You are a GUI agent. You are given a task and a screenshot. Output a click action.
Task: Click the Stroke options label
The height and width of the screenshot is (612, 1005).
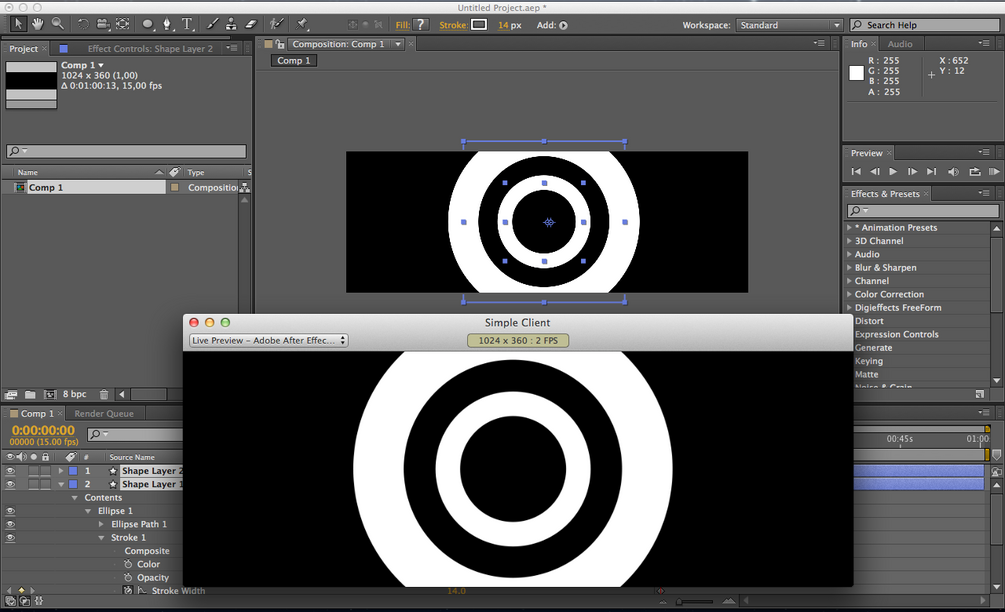coord(453,26)
